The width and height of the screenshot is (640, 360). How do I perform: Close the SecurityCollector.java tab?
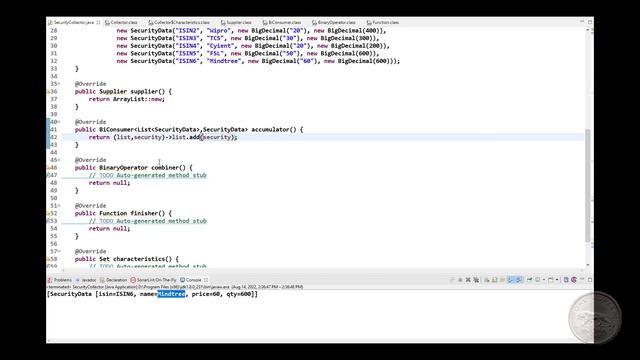pos(98,22)
